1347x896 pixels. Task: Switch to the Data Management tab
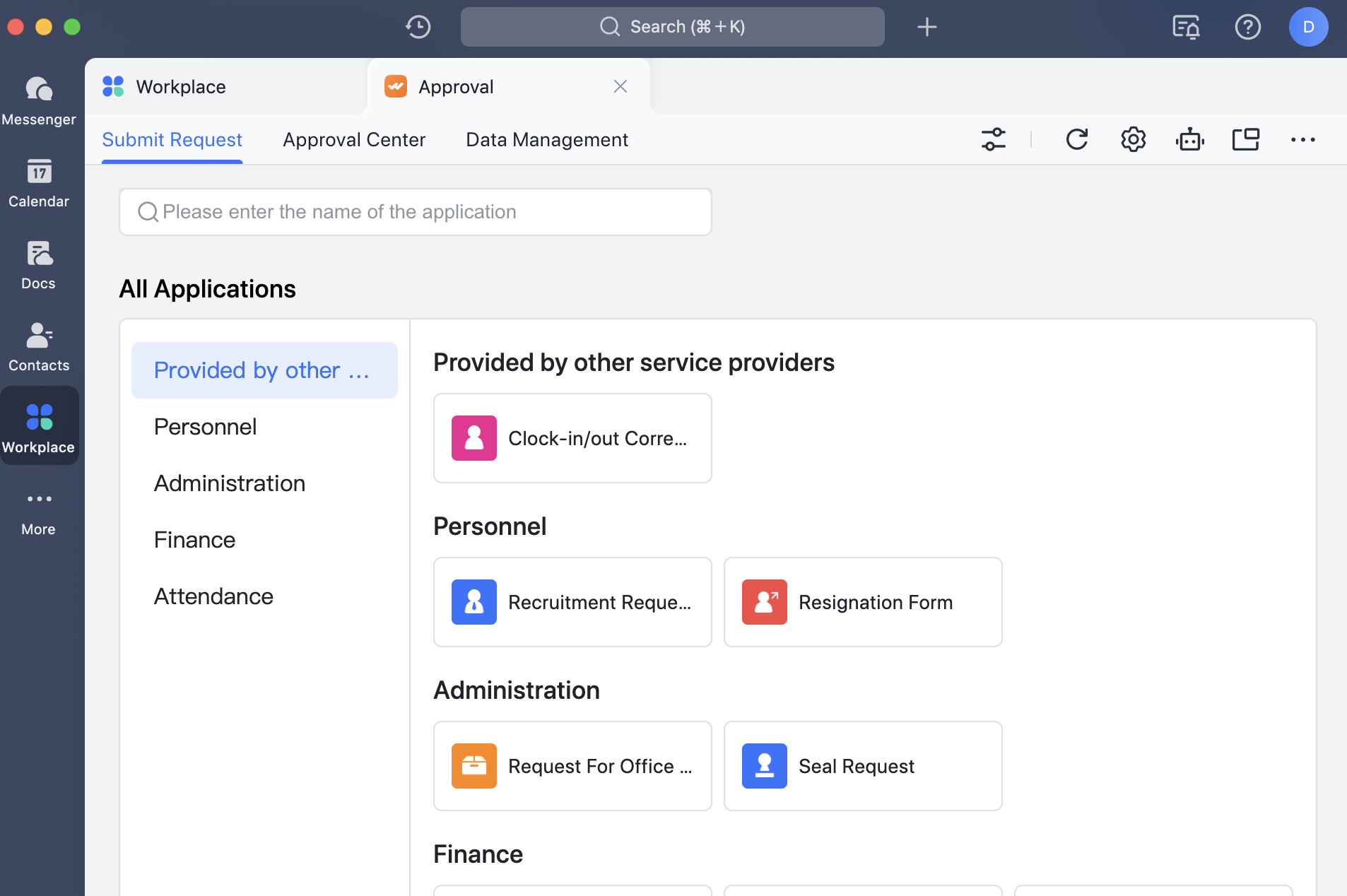[x=547, y=139]
